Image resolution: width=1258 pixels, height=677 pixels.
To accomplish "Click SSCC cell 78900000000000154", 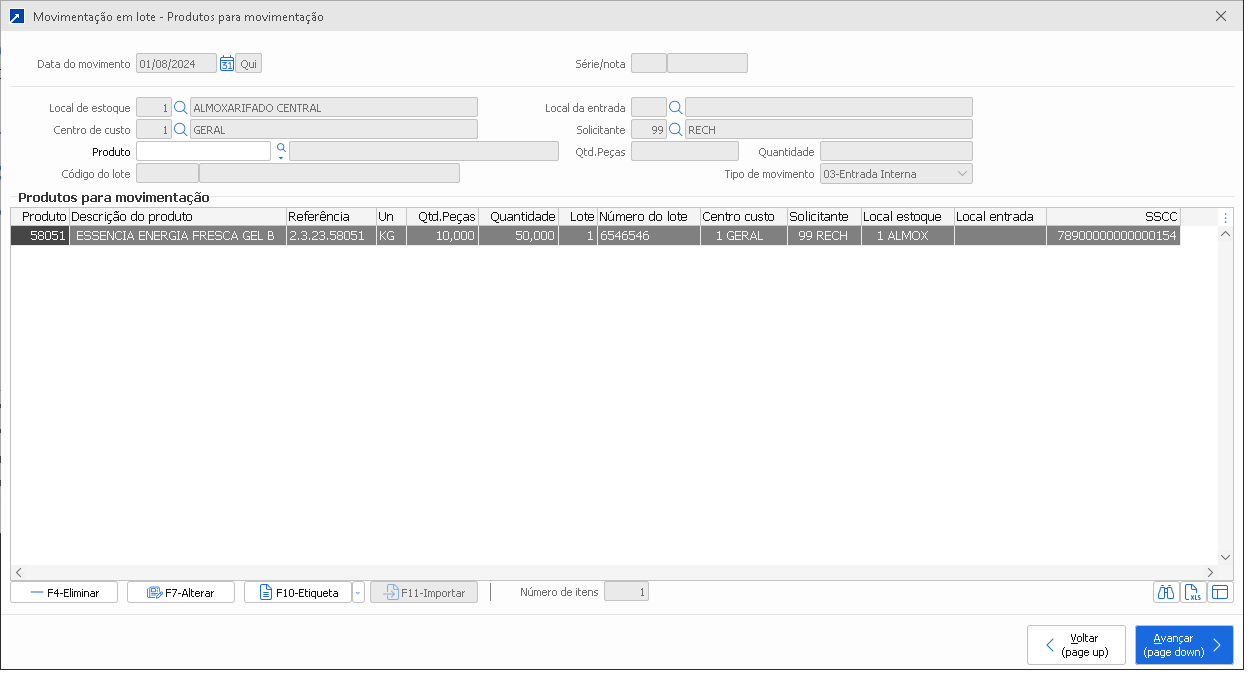I will click(x=1114, y=236).
